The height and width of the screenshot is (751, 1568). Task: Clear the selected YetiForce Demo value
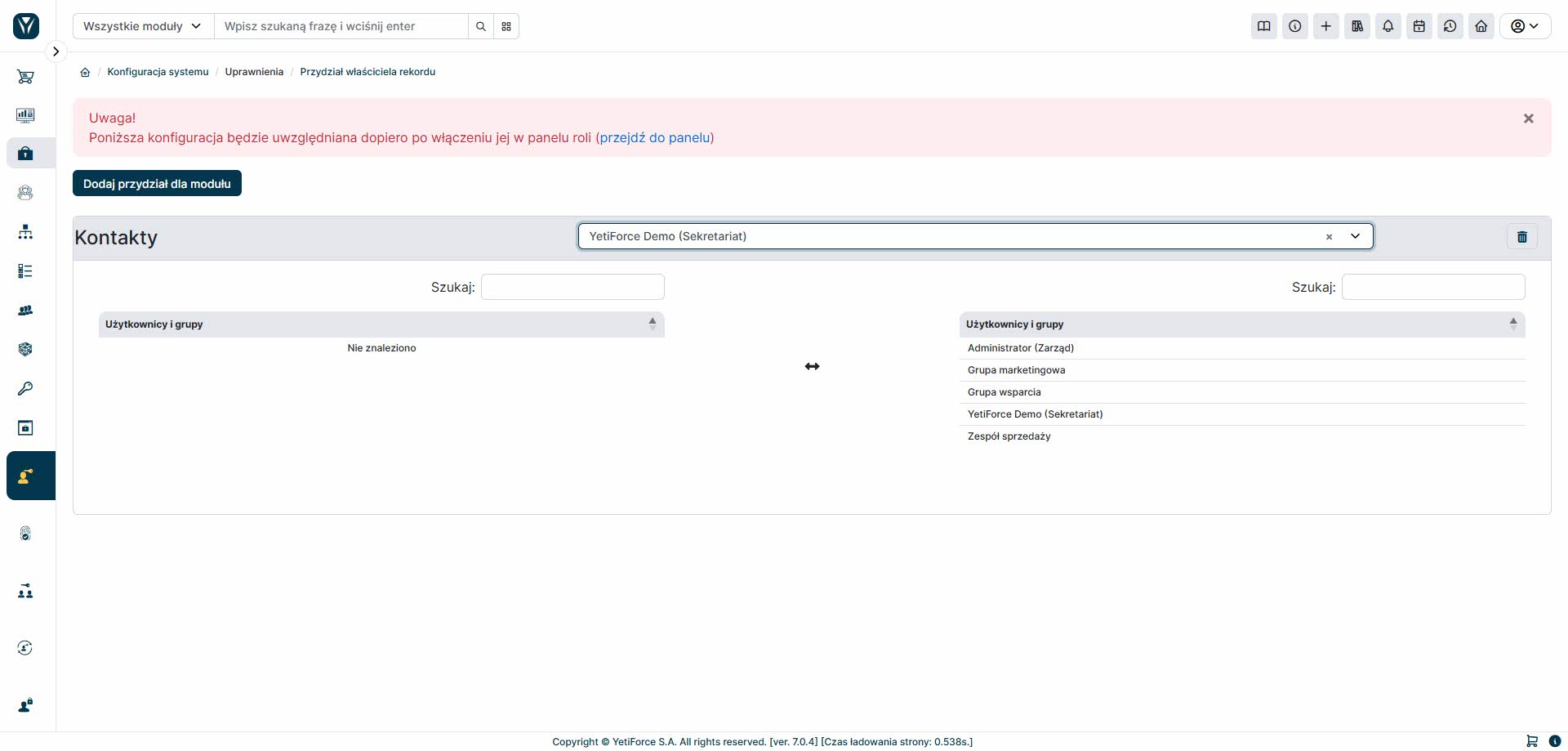[1329, 237]
